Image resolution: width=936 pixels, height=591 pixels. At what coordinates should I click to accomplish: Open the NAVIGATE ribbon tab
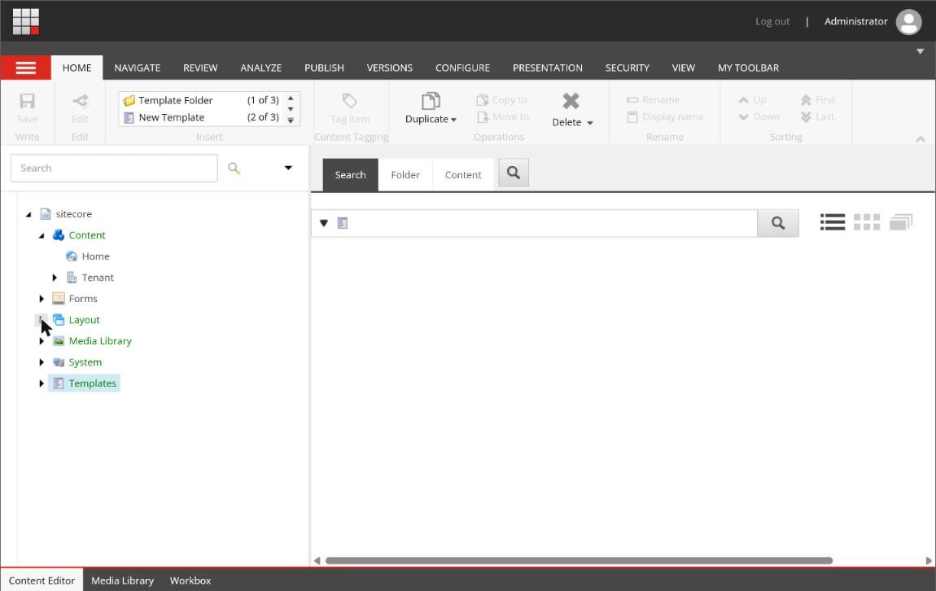tap(137, 68)
